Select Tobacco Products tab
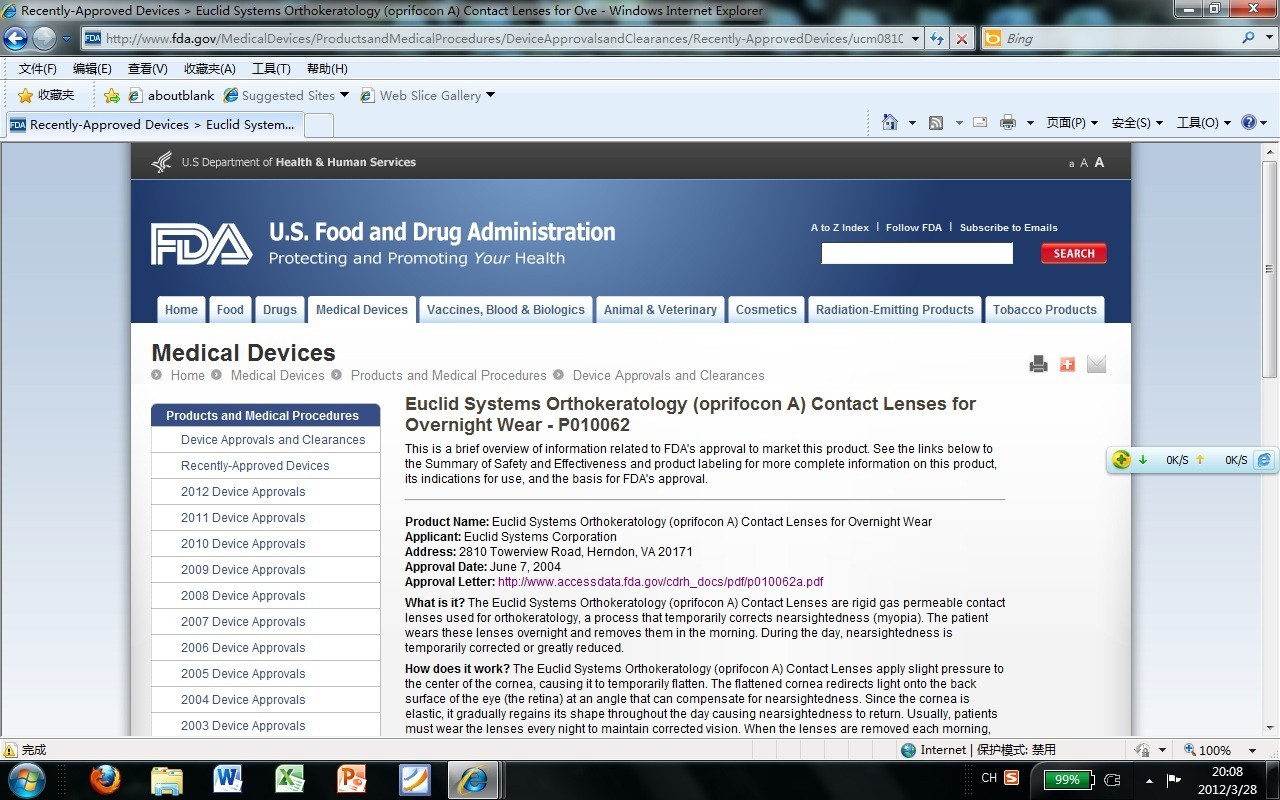Screen dimensions: 1280x800 click(1044, 309)
